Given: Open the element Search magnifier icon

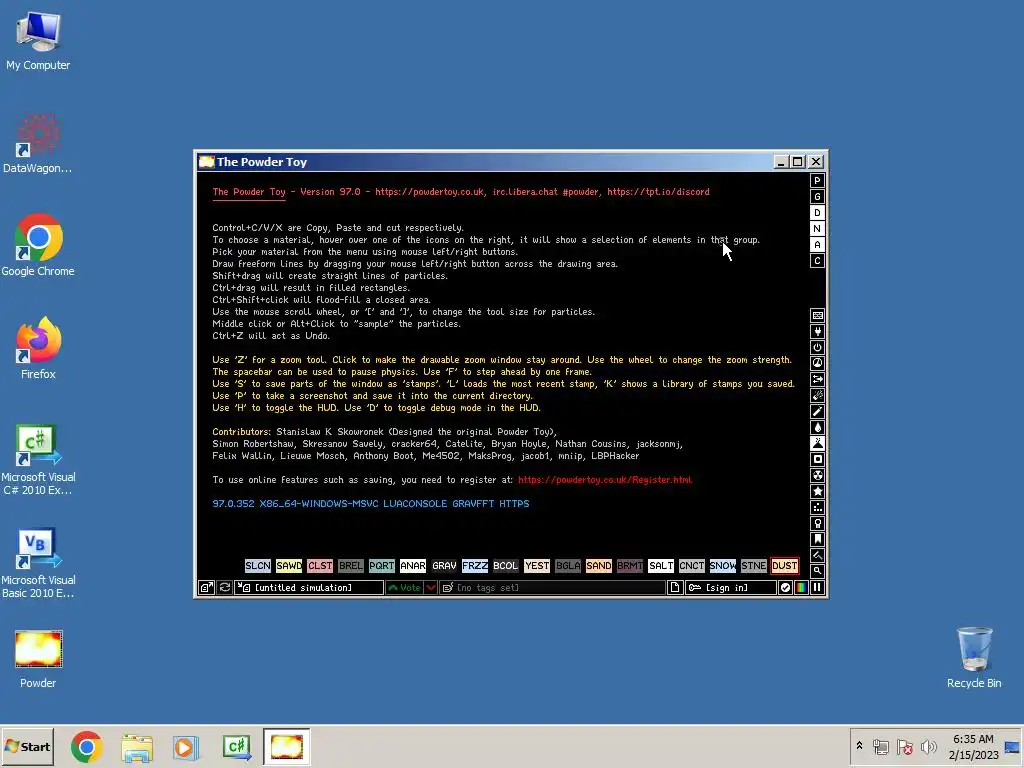Looking at the screenshot, I should pyautogui.click(x=817, y=571).
